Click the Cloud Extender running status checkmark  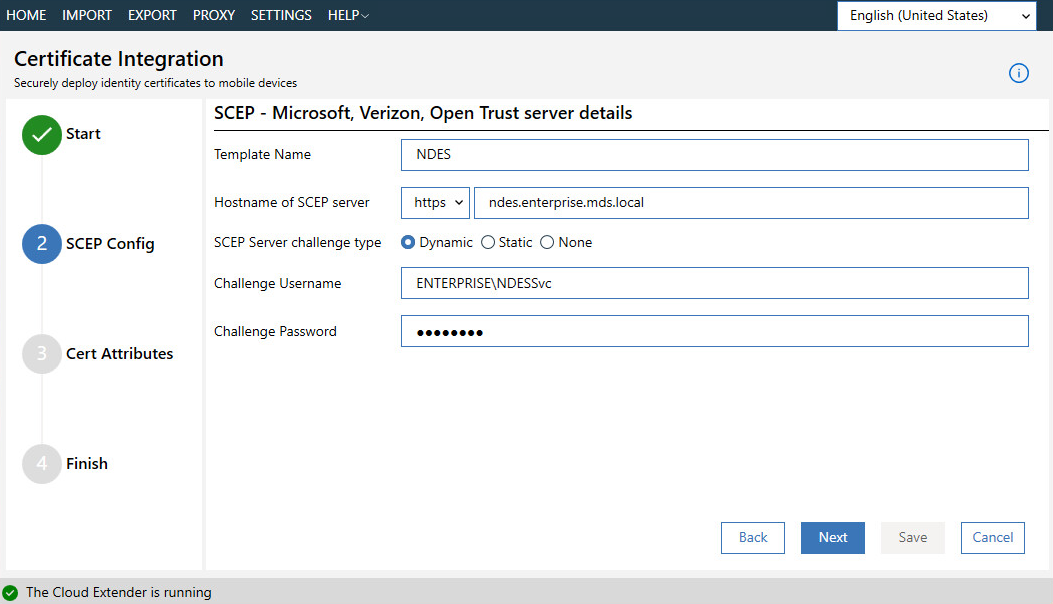[13, 592]
